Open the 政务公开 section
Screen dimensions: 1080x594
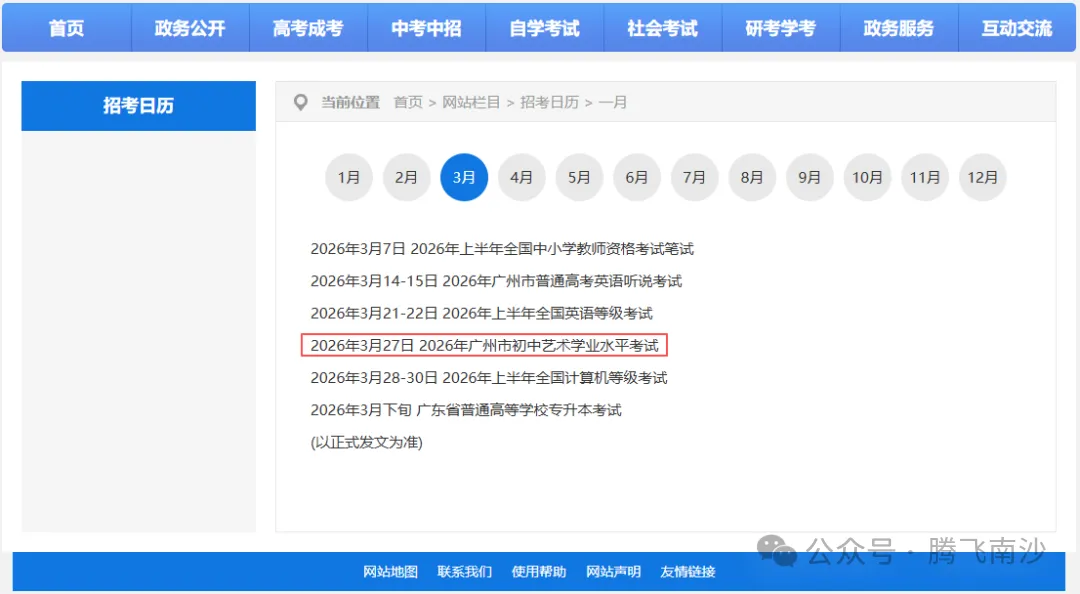189,27
